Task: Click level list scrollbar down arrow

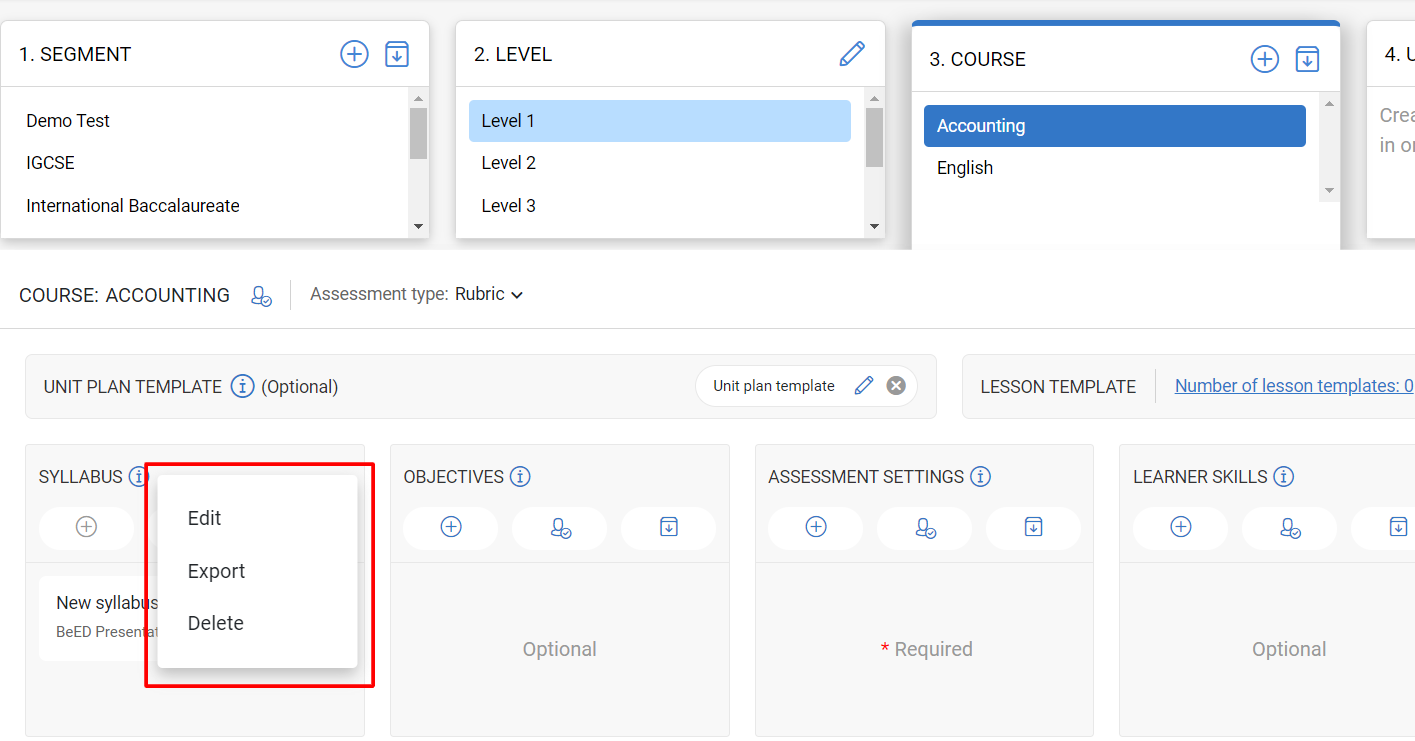Action: coord(875,227)
